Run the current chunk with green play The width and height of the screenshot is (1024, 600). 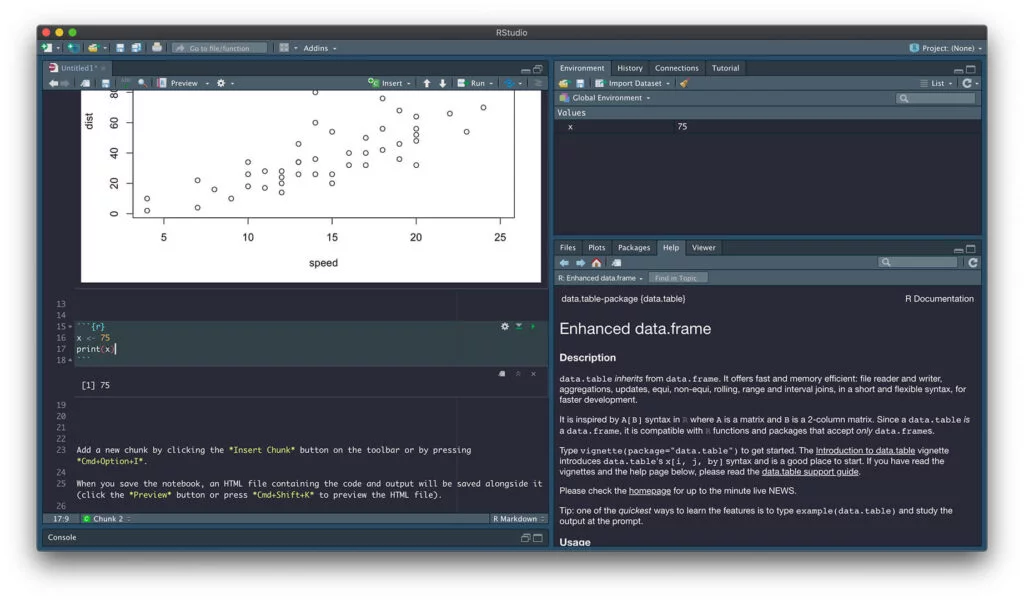533,326
